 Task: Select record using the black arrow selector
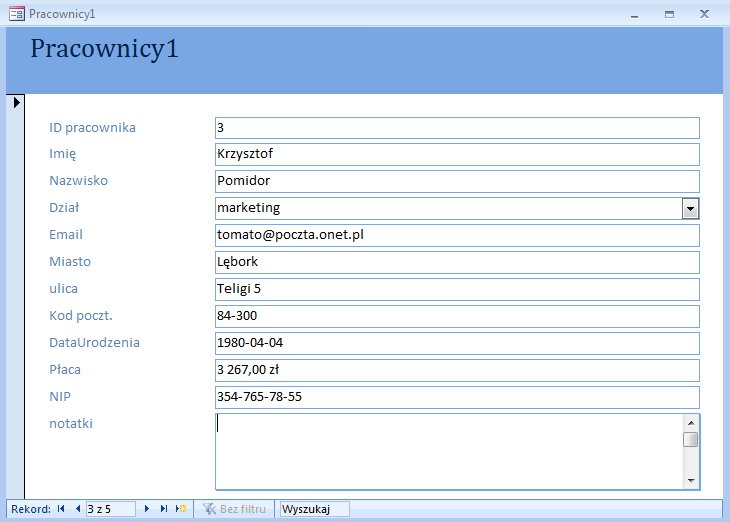point(16,102)
